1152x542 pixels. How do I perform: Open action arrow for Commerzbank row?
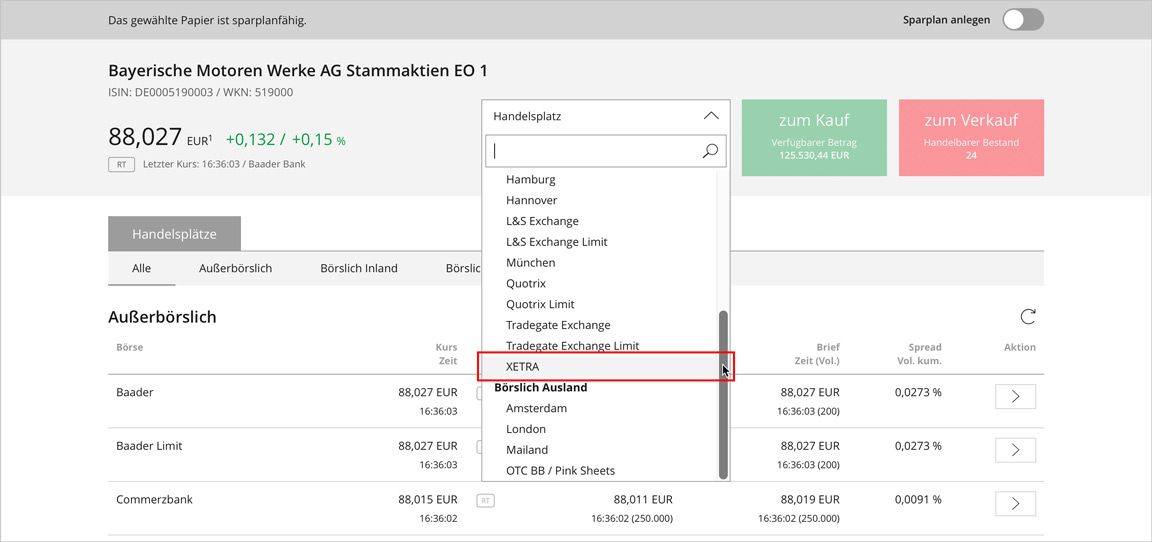(1015, 504)
